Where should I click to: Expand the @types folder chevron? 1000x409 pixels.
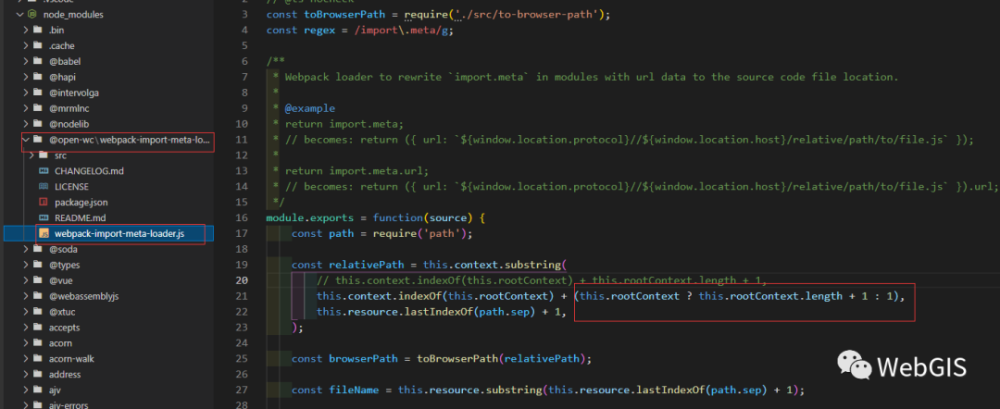(x=26, y=265)
